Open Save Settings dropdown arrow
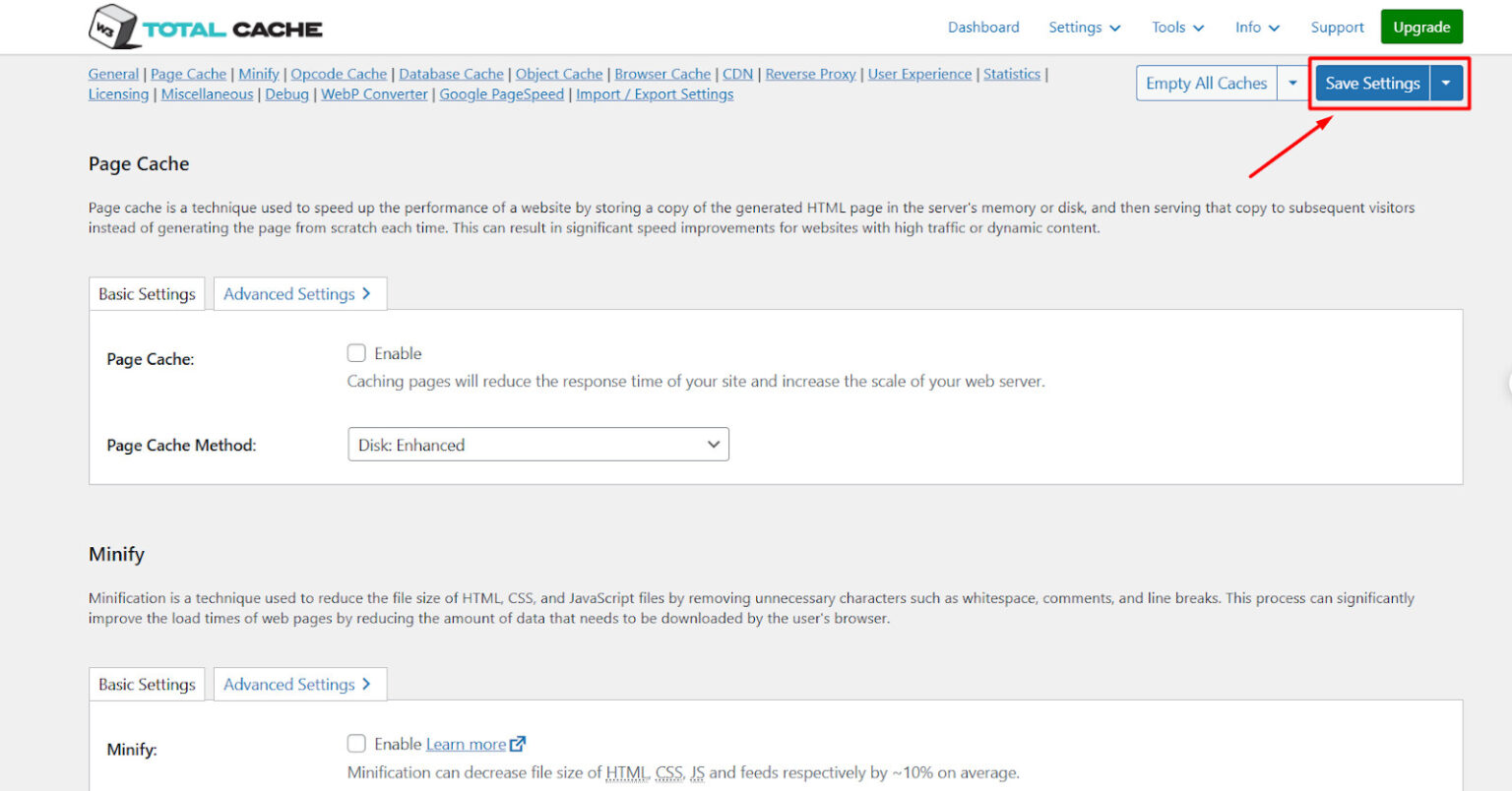This screenshot has height=791, width=1512. [1446, 84]
